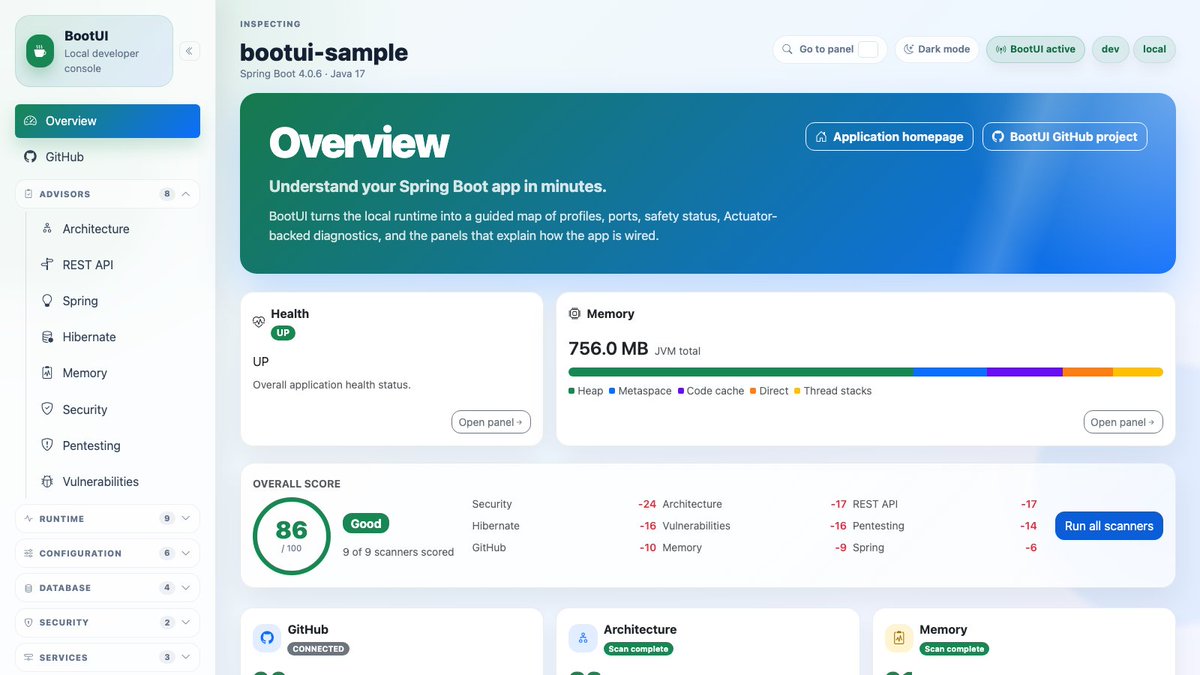This screenshot has height=675, width=1200.
Task: Click the Runtime section pulse icon
Action: click(x=28, y=519)
